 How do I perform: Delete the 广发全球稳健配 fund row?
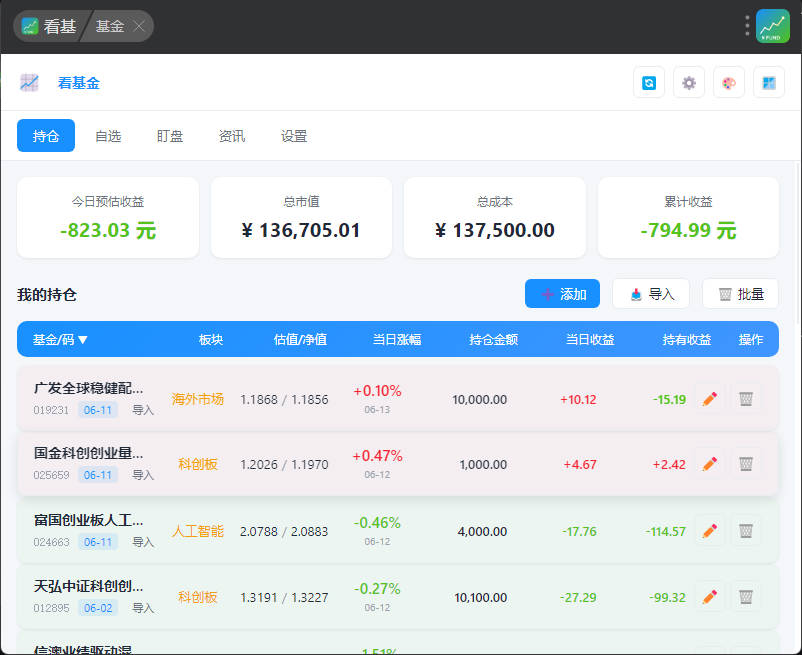pyautogui.click(x=746, y=399)
